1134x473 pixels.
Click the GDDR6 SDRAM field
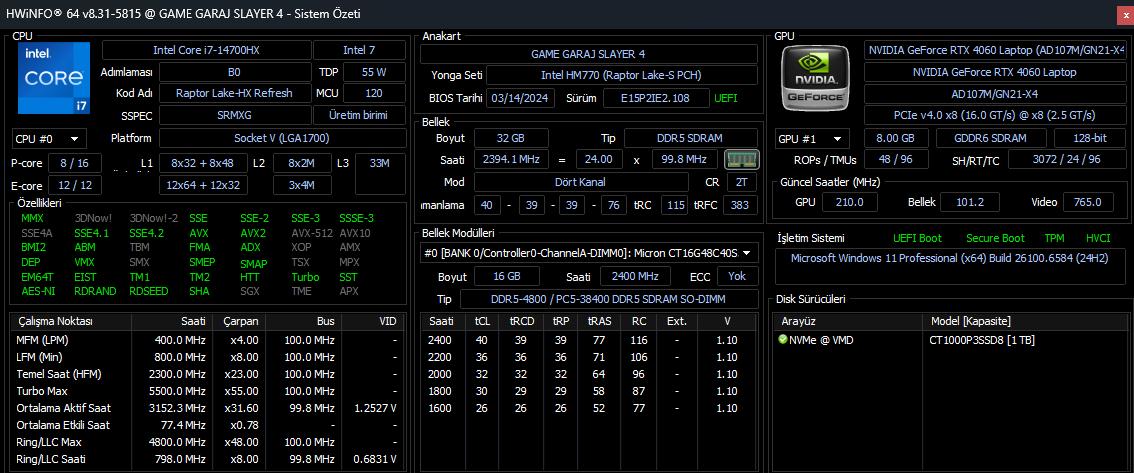click(992, 138)
